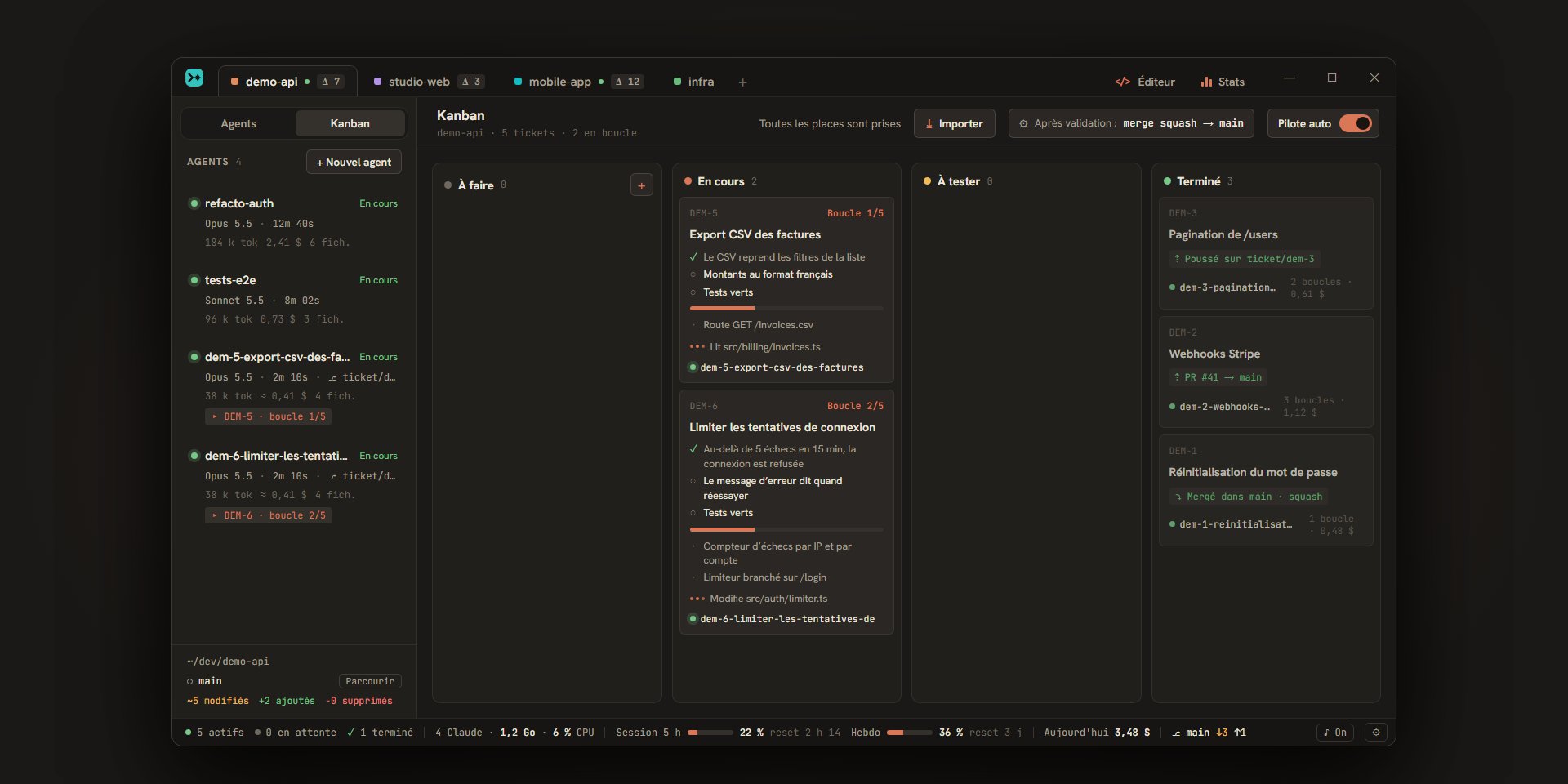Screen dimensions: 1568x784
Task: Click the main branch icon in status bar
Action: 1176,733
